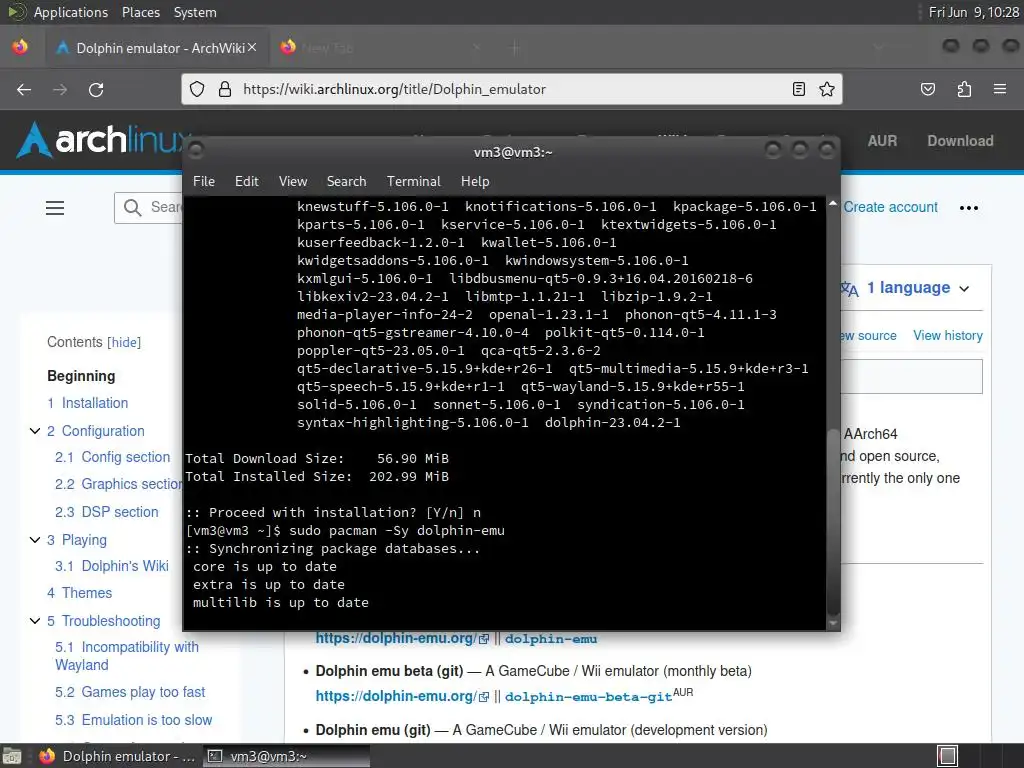Open the dolphin-emu-beta-git AUR package link

(x=588, y=697)
